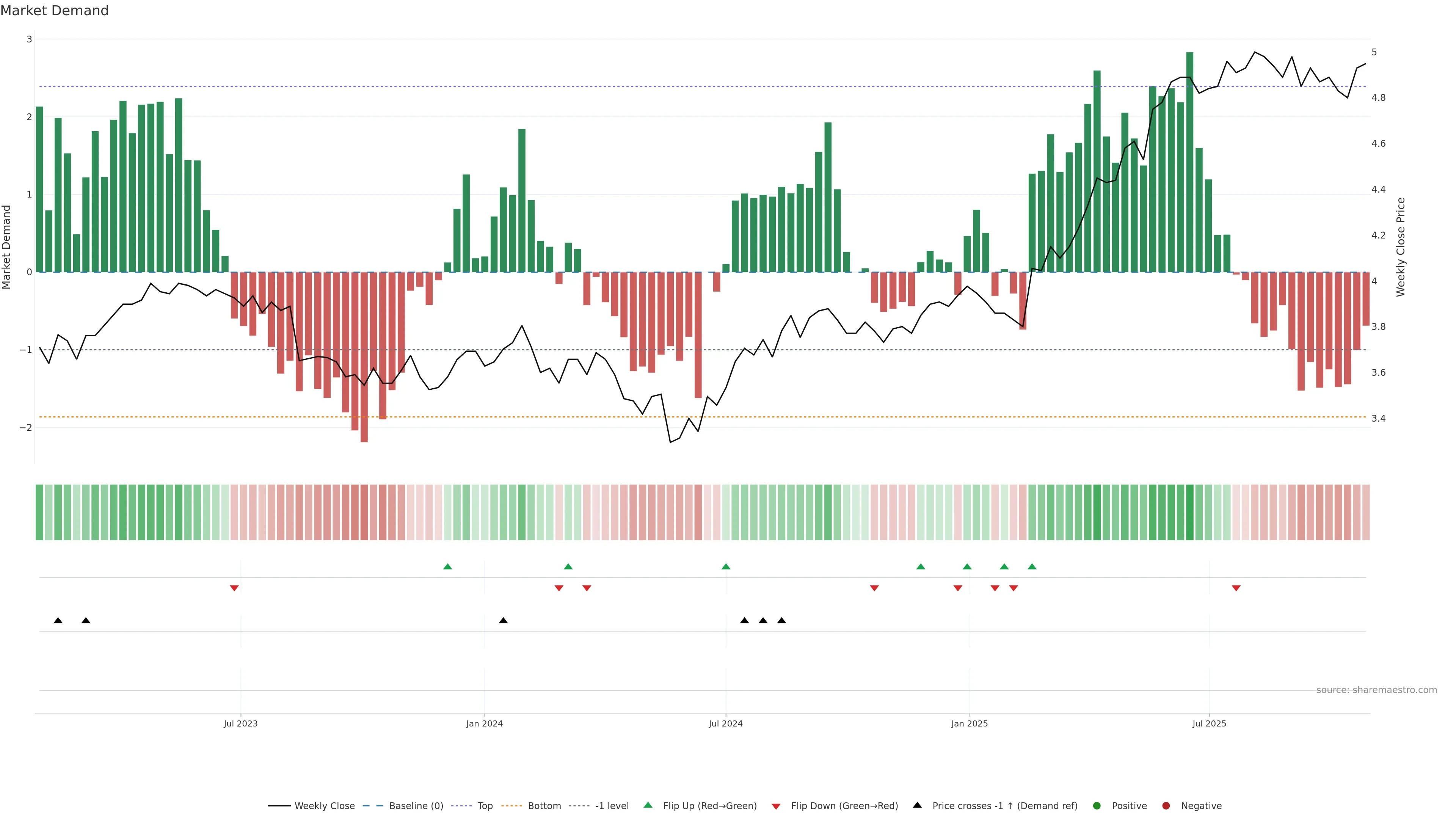Click the last red flip-down marker after Jul 2025
The width and height of the screenshot is (1456, 819).
[1236, 588]
